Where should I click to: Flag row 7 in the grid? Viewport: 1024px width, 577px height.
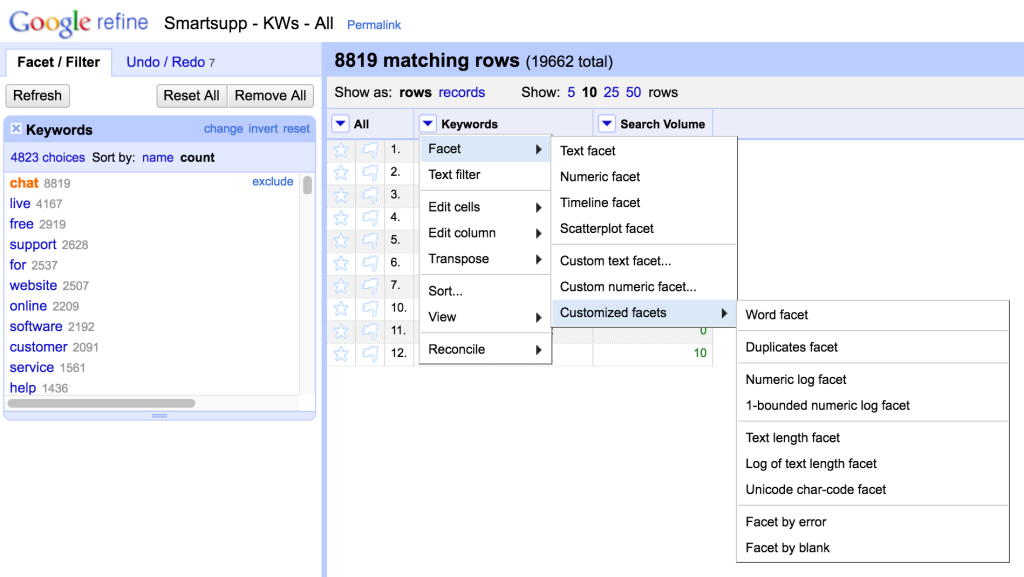[x=370, y=285]
